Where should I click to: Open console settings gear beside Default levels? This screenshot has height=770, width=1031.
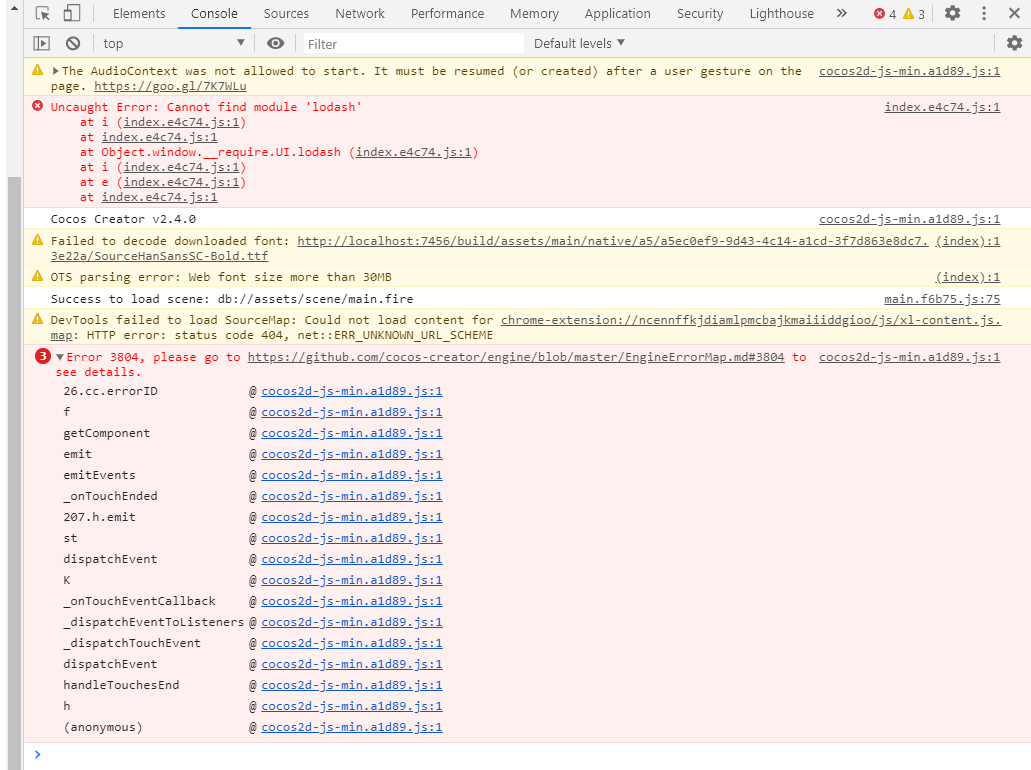point(1015,43)
